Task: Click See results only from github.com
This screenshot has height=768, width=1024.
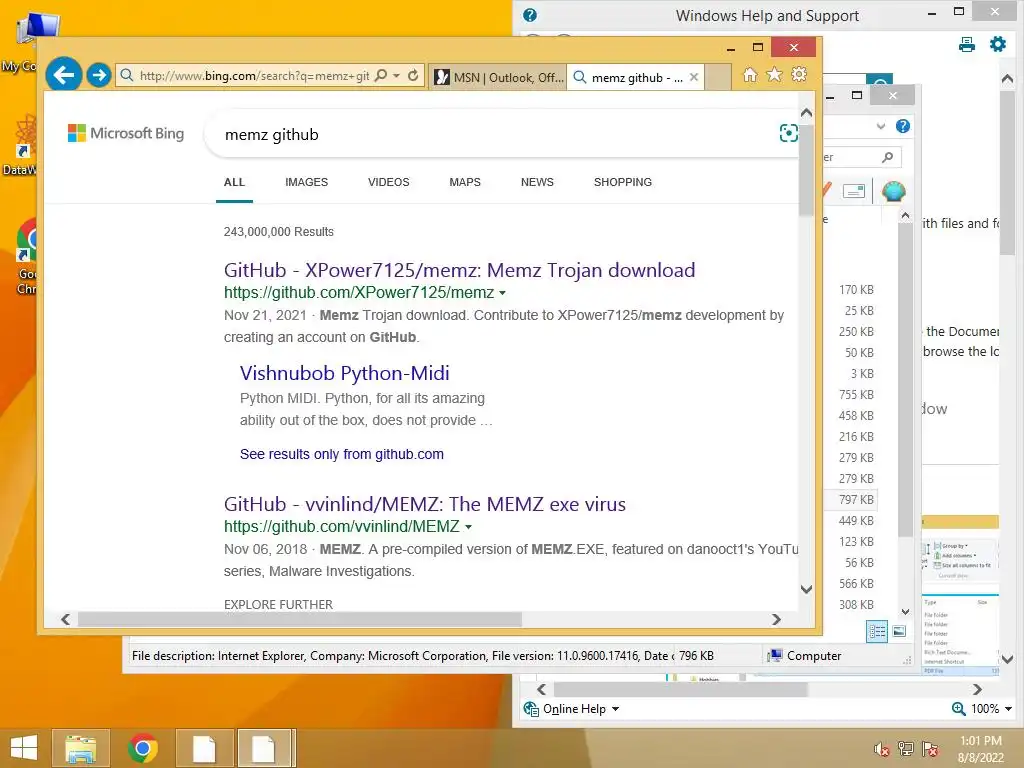Action: pos(342,454)
